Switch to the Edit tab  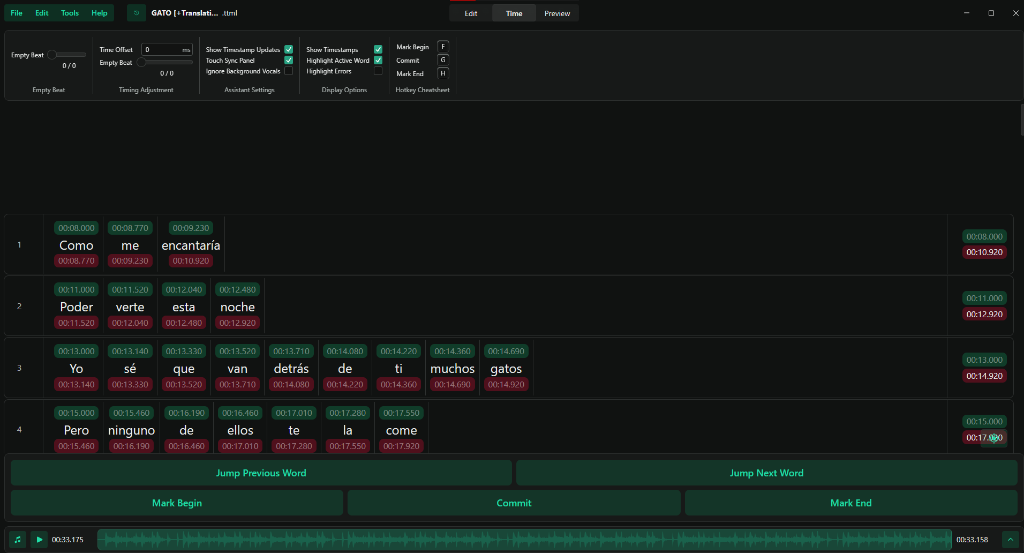point(471,13)
